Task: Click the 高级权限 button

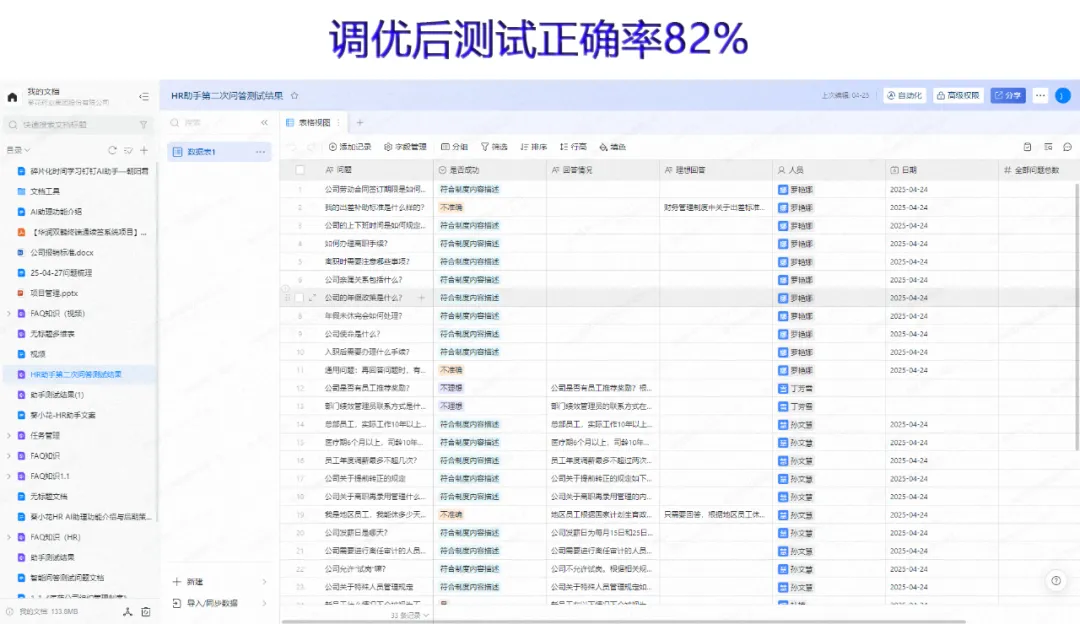Action: [958, 96]
